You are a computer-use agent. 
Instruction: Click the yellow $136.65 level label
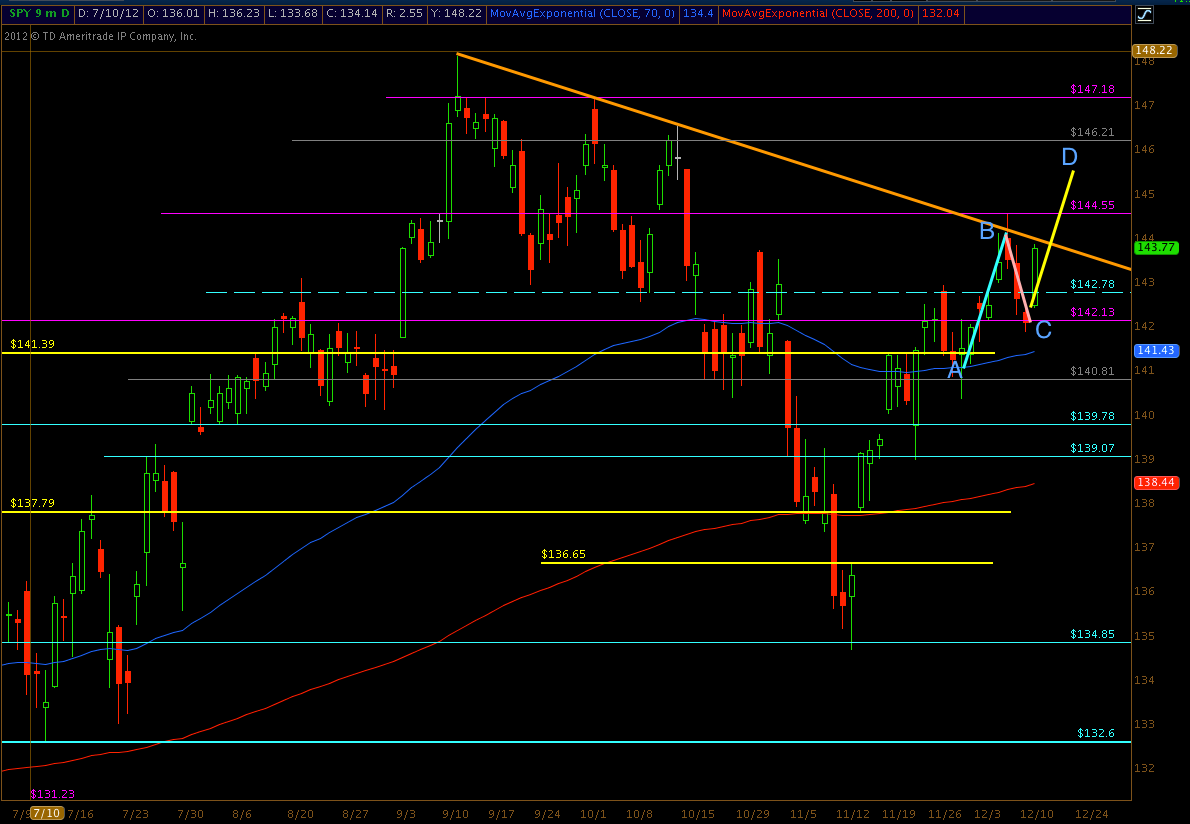(563, 553)
